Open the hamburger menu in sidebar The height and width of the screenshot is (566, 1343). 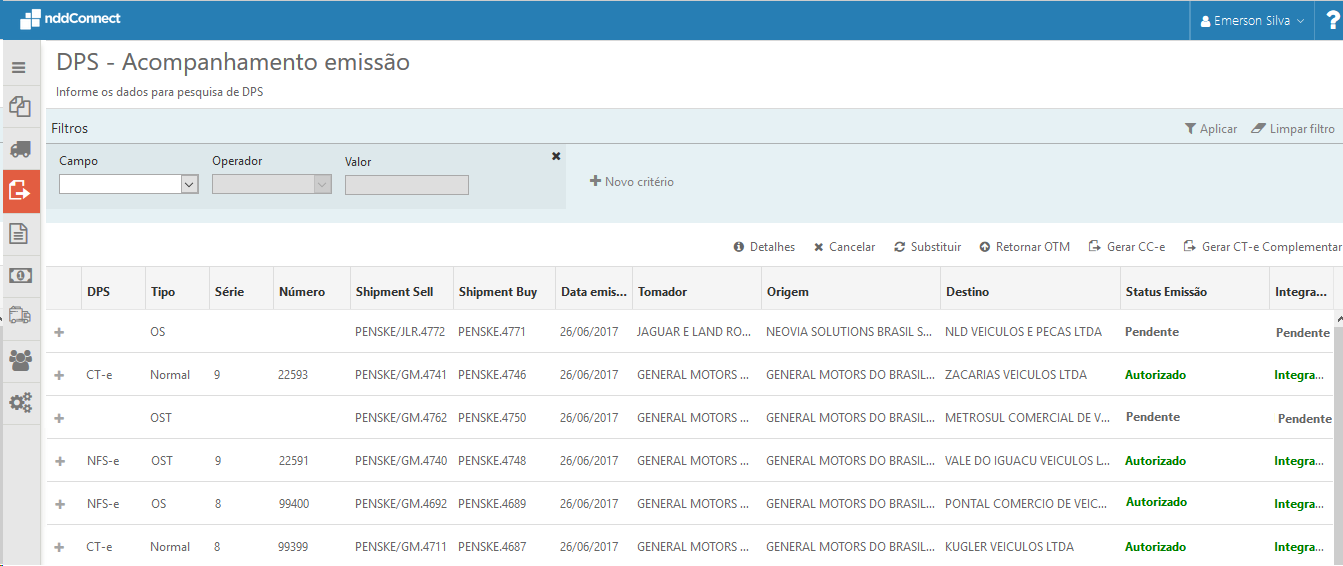click(19, 68)
